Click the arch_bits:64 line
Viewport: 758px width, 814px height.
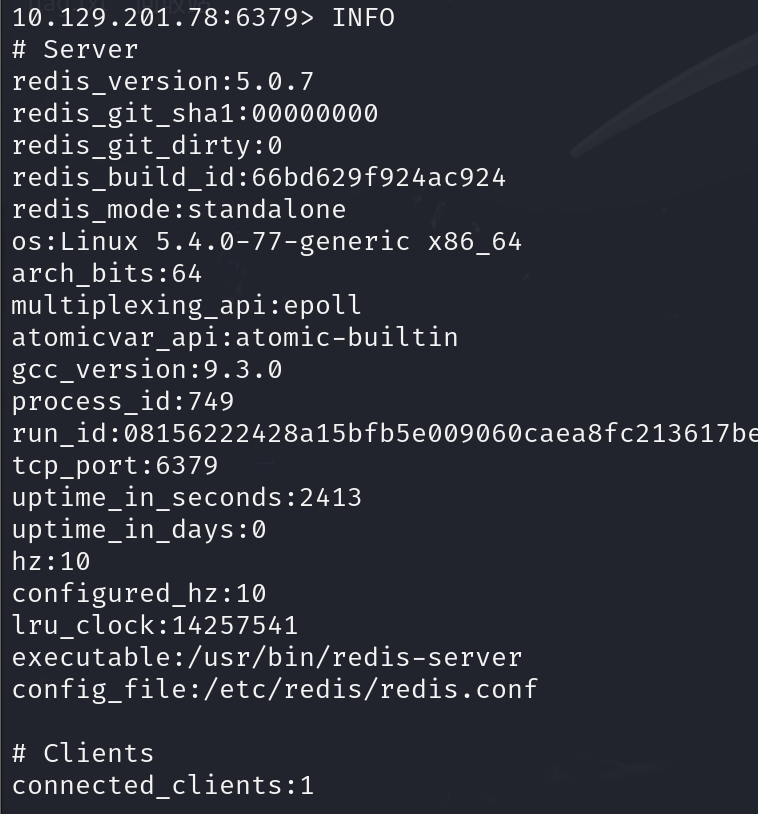(x=107, y=274)
